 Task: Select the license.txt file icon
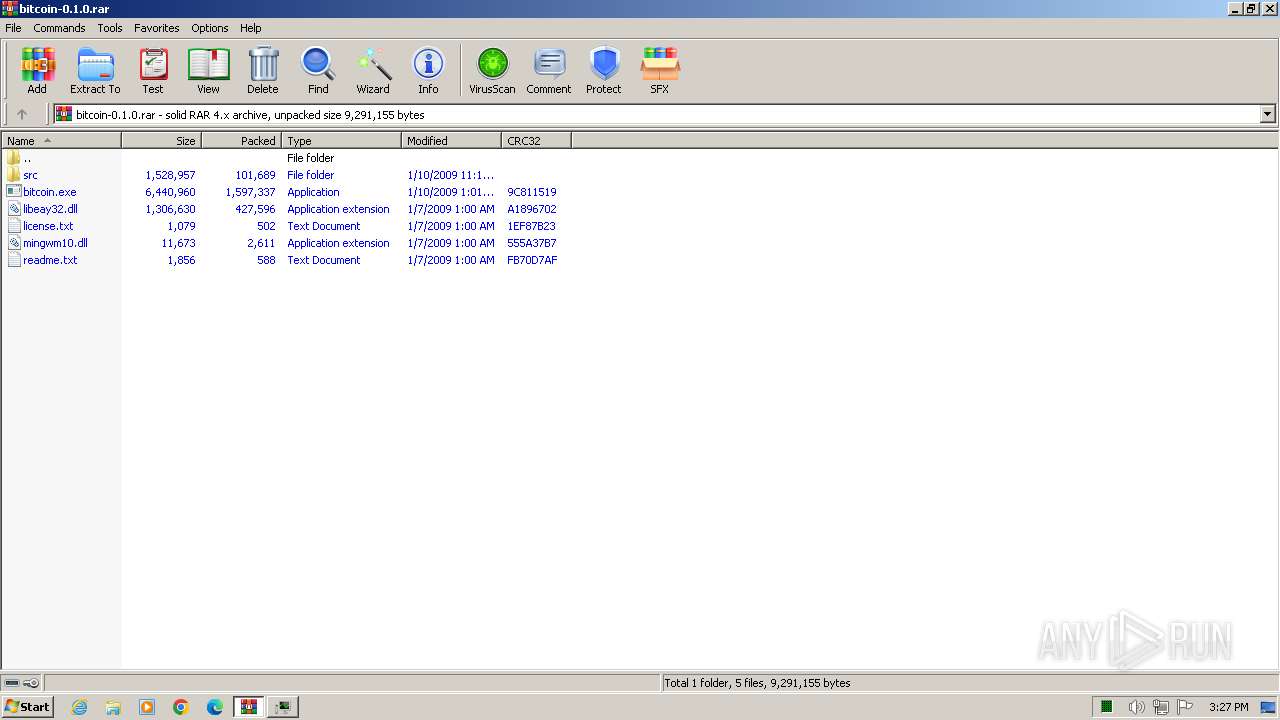point(13,226)
